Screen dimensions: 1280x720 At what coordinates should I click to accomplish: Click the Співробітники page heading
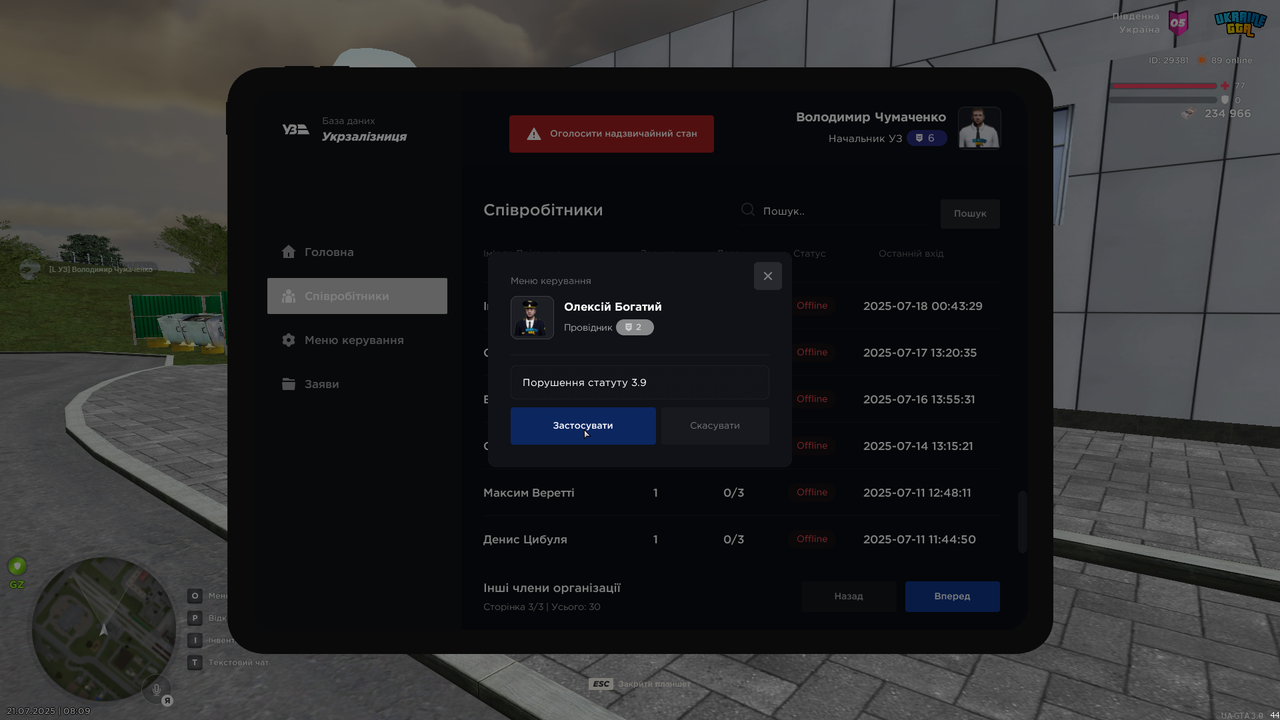[543, 210]
